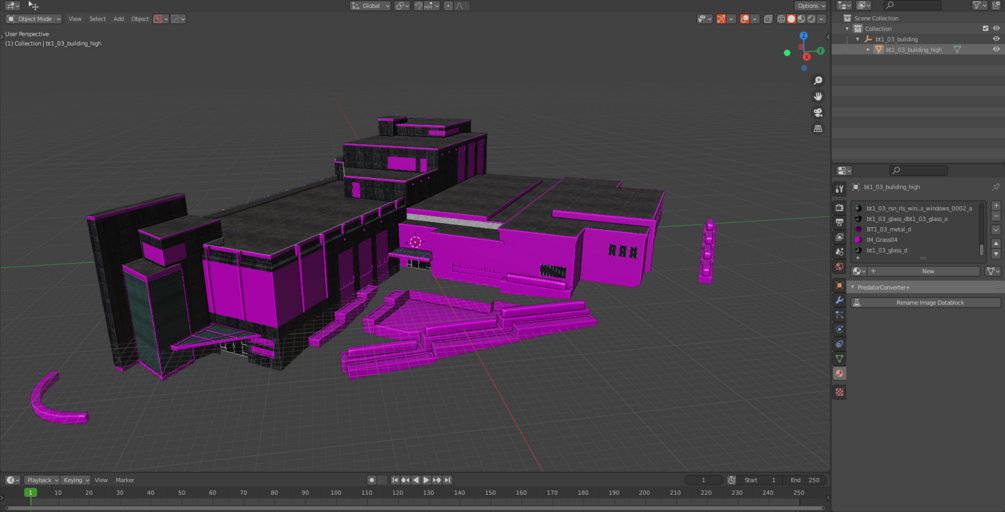Screen dimensions: 1005x512
Task: Open the Global transform orientation dropdown
Action: (x=370, y=6)
